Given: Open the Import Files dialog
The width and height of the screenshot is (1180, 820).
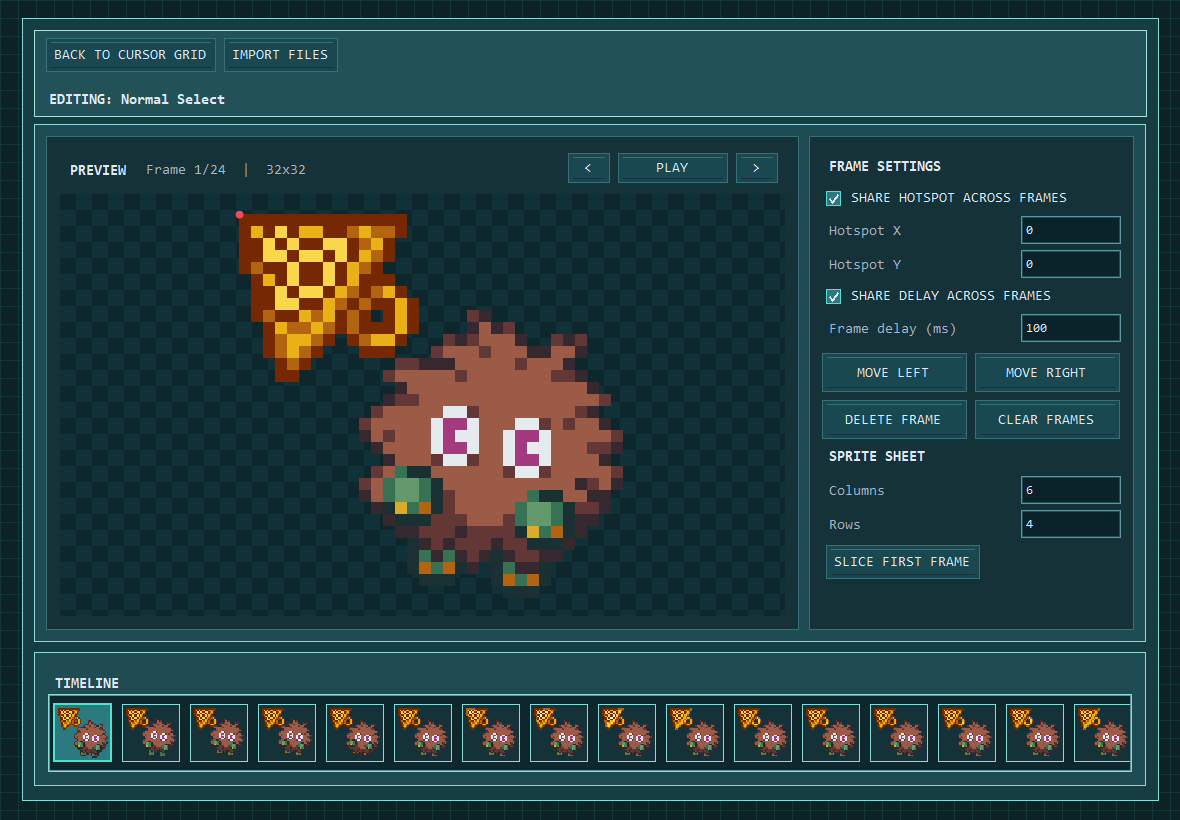Looking at the screenshot, I should [280, 55].
